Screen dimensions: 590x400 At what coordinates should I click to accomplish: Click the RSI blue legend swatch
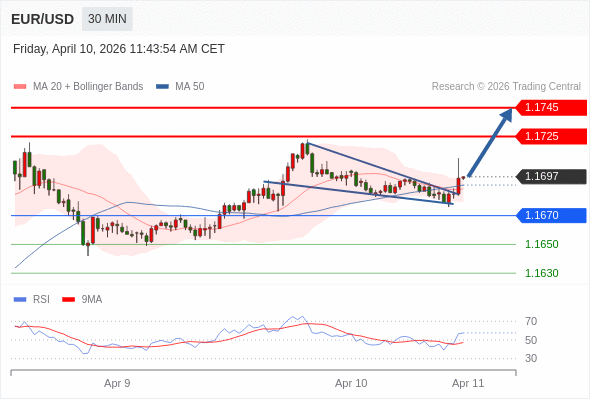pos(20,300)
